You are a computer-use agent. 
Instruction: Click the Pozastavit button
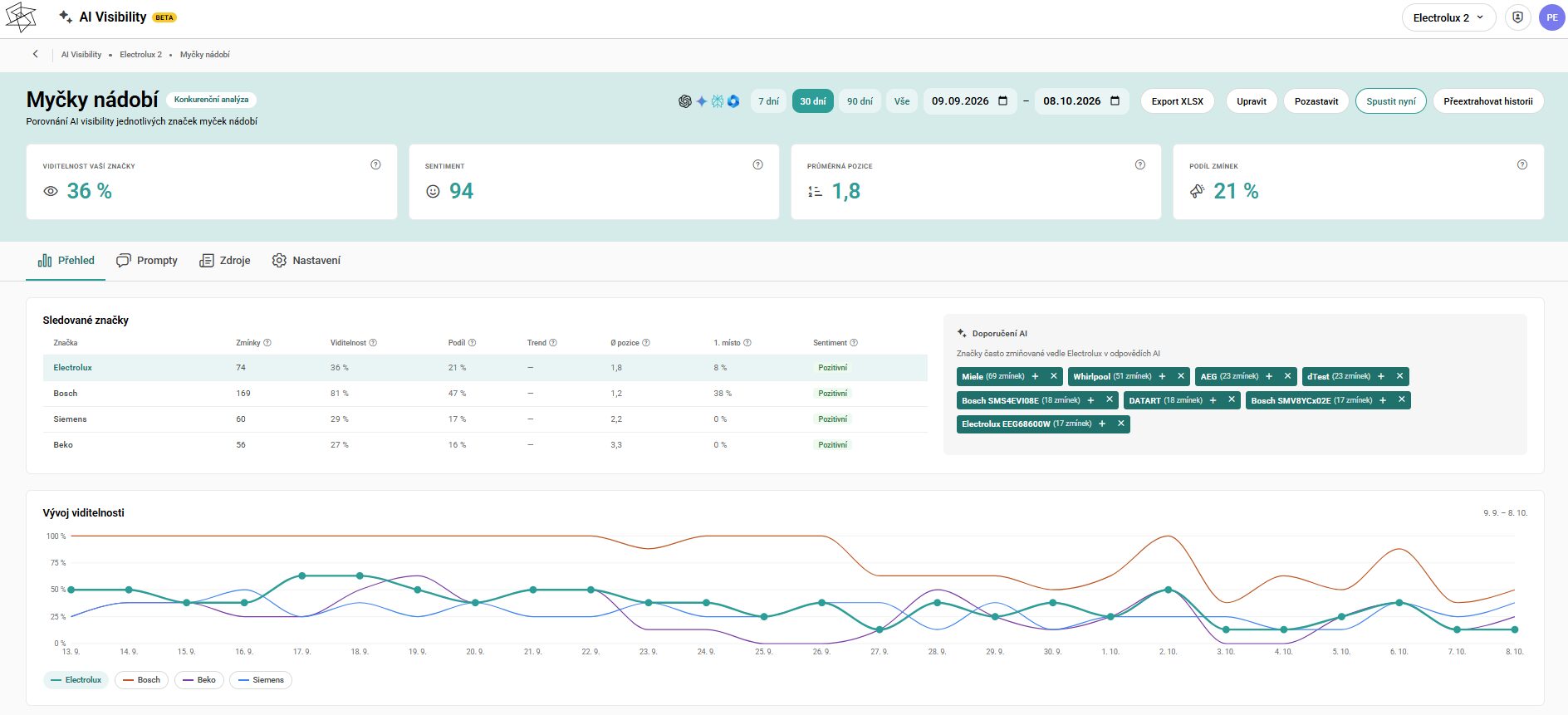(x=1316, y=101)
